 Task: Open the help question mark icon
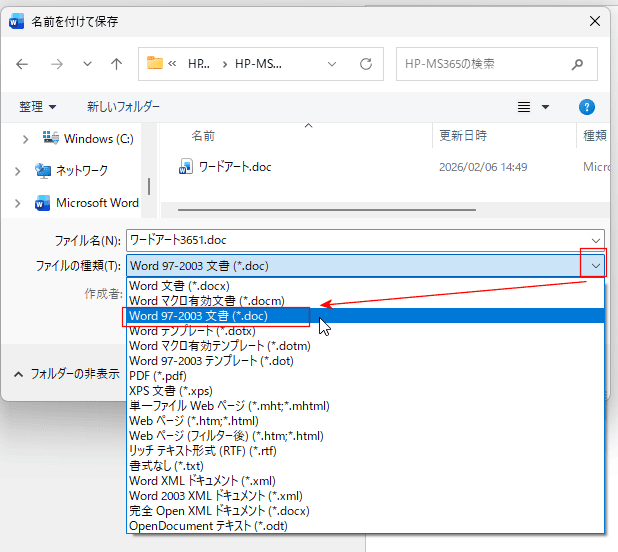587,107
